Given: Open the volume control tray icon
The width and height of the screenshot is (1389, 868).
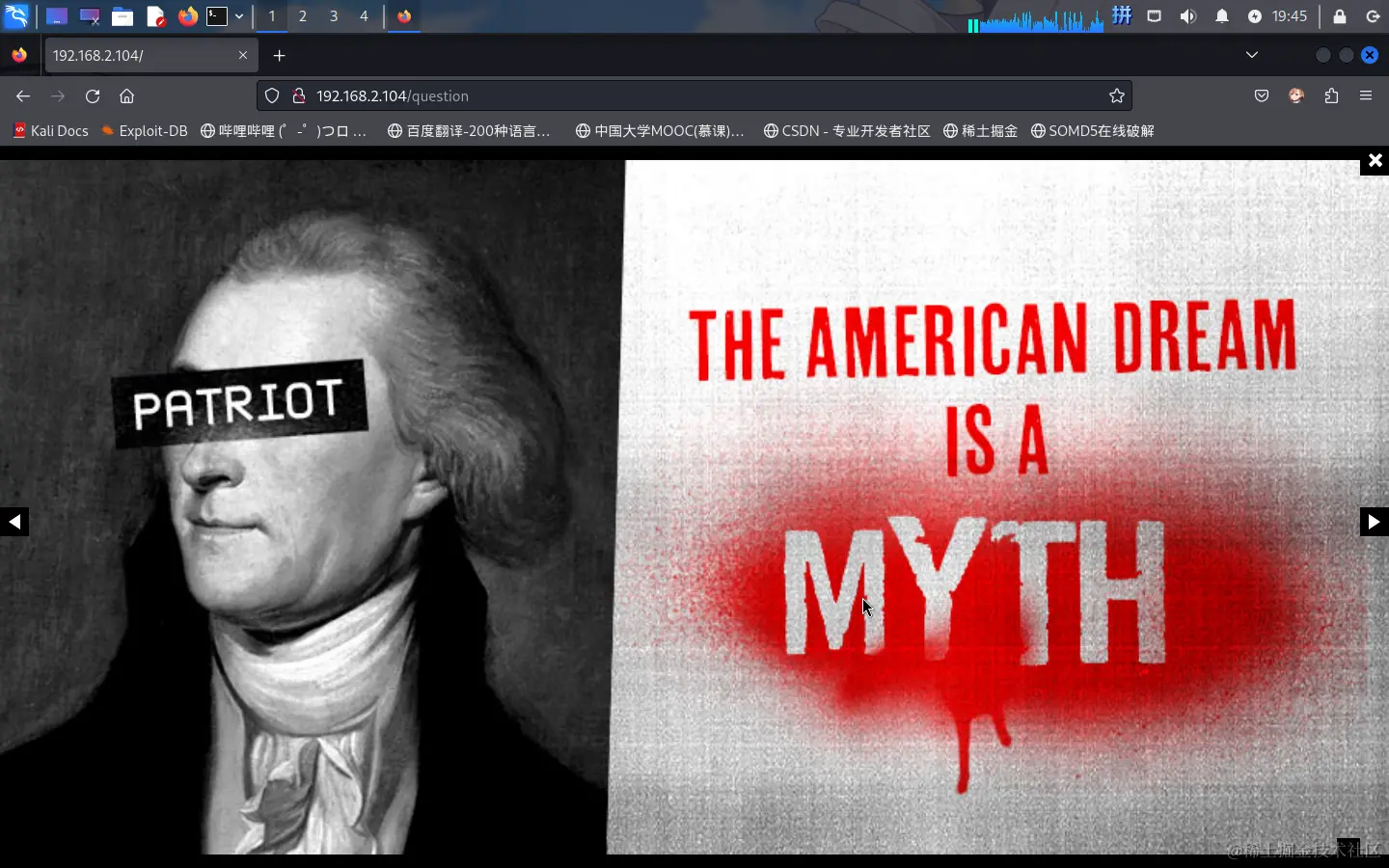Looking at the screenshot, I should (x=1187, y=16).
